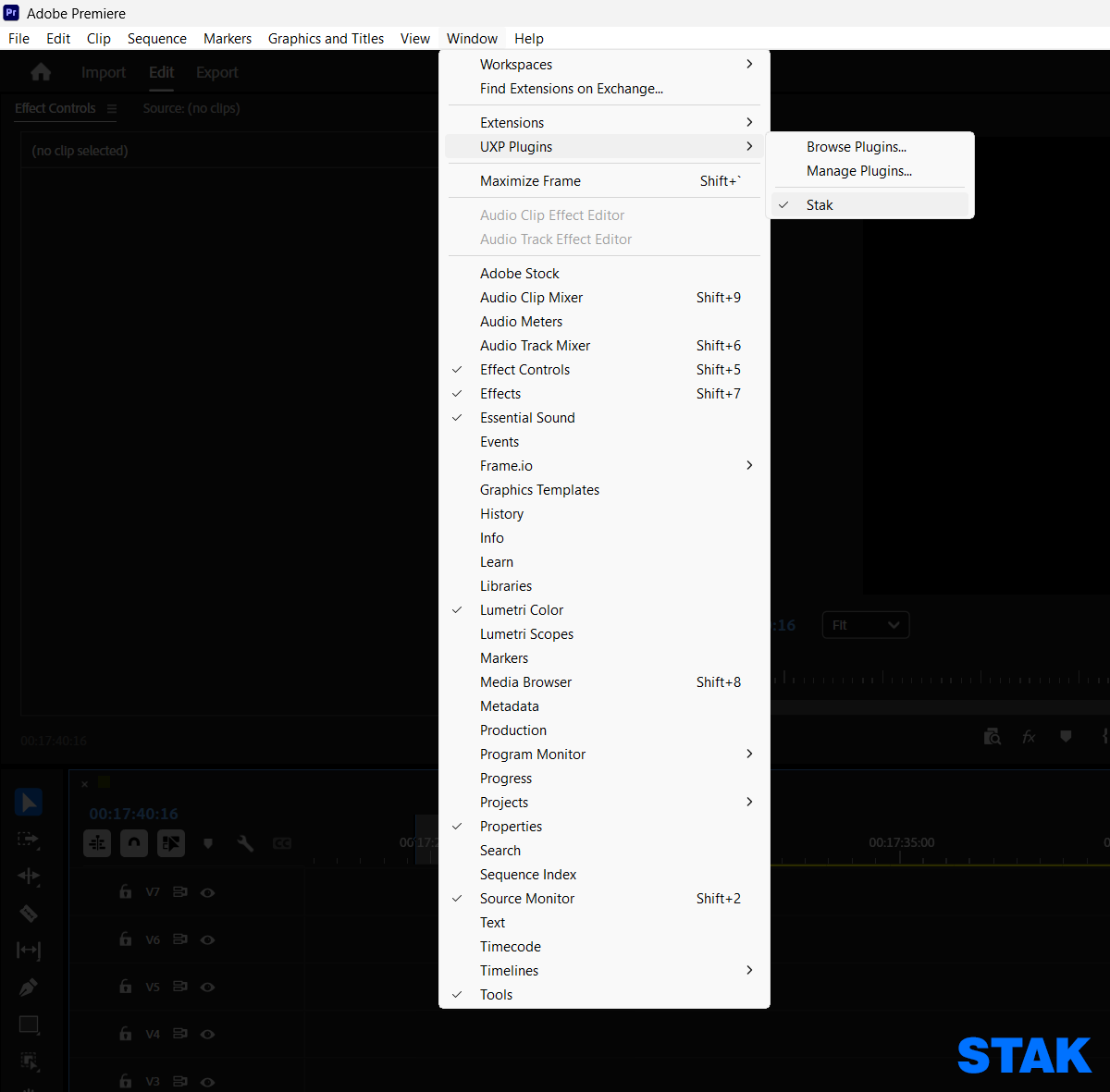1110x1092 pixels.
Task: Click the timeline timecode 00:17:40:16
Action: point(133,814)
